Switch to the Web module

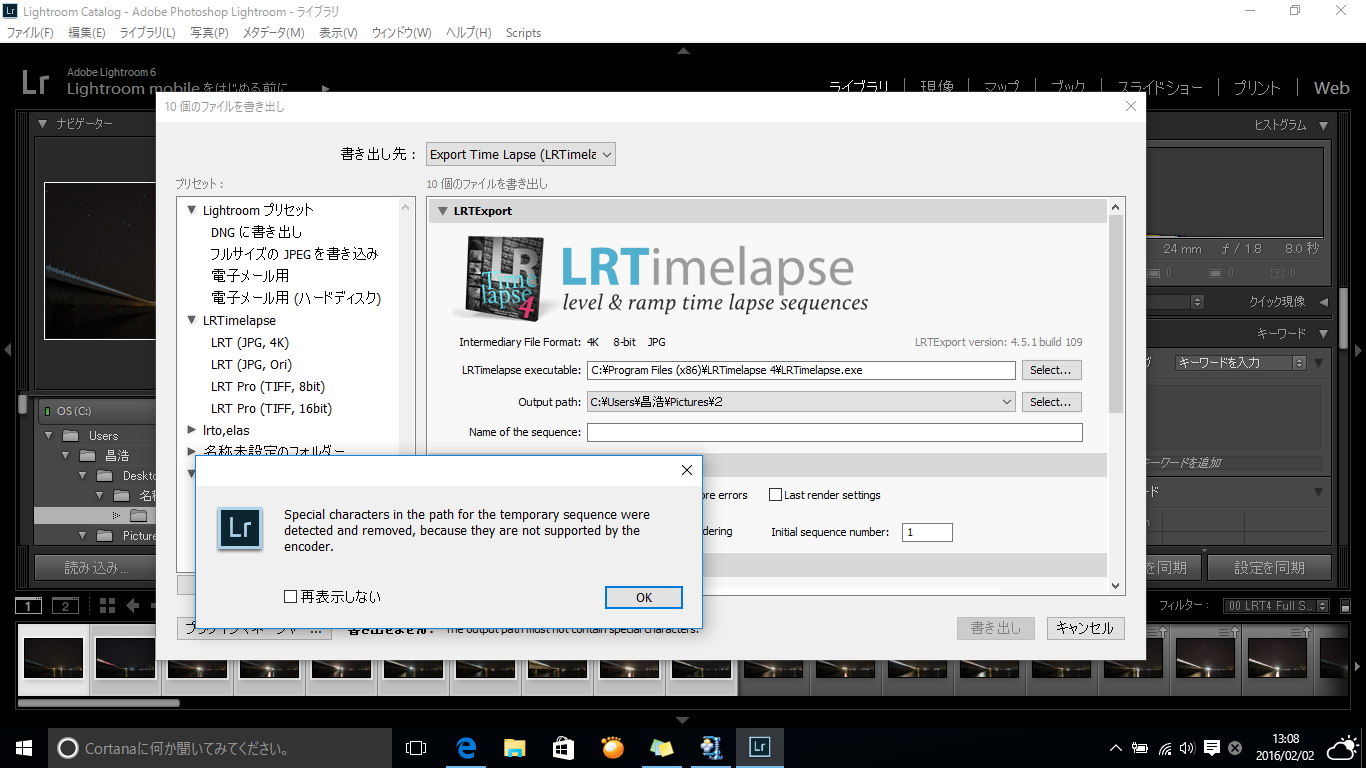pos(1331,88)
